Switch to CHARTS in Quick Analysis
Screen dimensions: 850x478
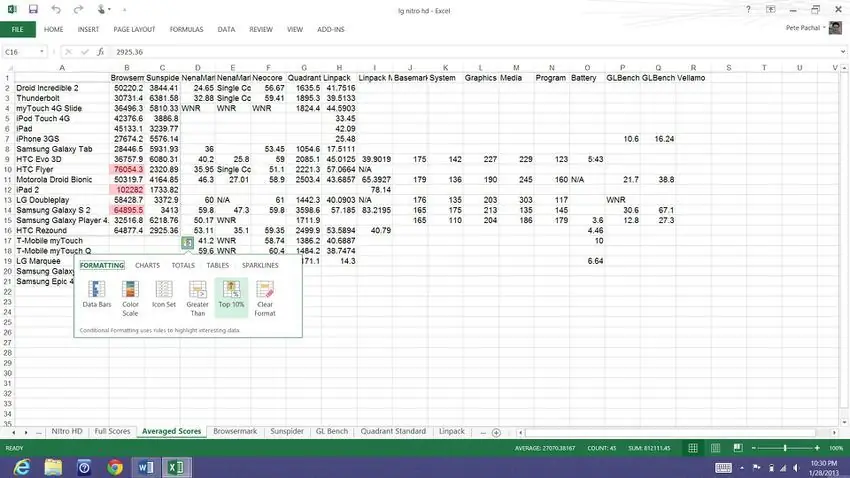pyautogui.click(x=147, y=265)
